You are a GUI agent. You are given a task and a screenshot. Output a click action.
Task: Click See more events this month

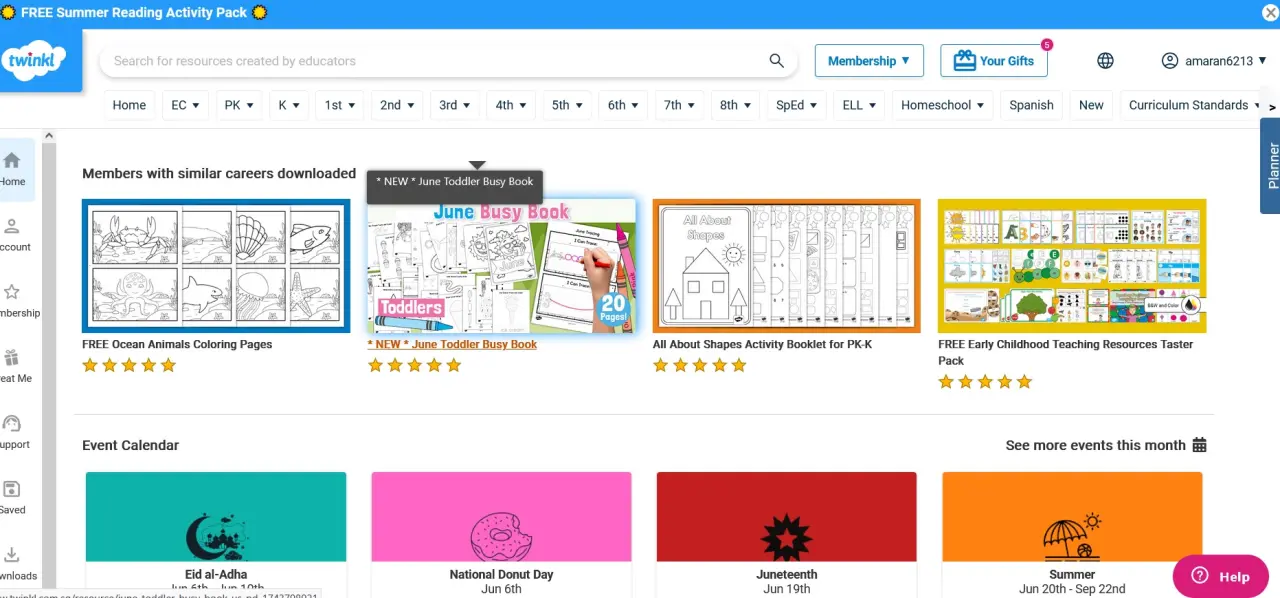pos(1095,445)
